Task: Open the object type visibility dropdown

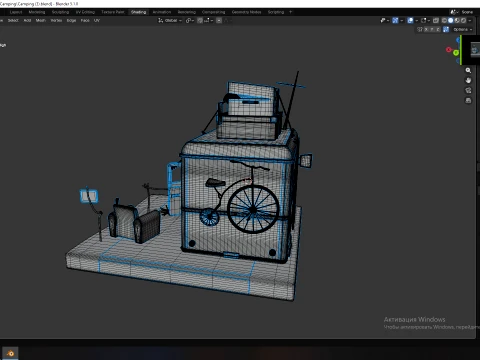Action: 385,20
